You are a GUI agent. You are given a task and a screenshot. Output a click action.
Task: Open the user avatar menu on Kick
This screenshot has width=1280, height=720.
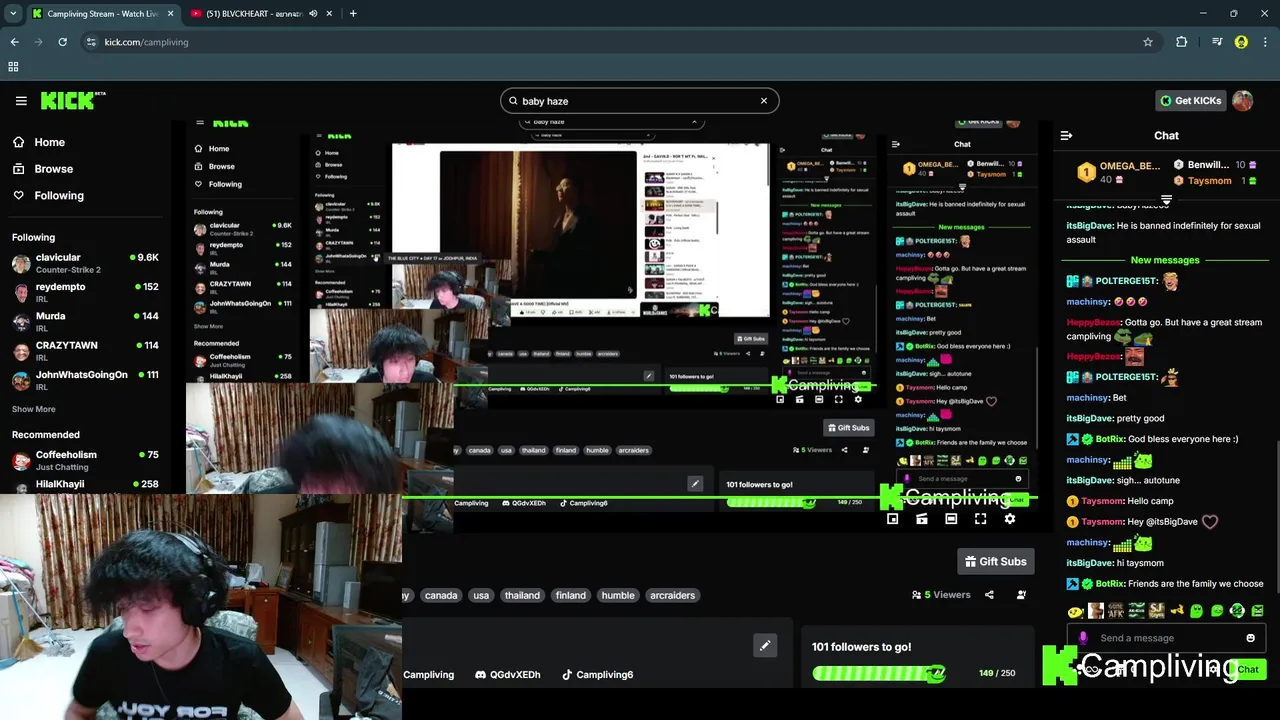(1243, 101)
